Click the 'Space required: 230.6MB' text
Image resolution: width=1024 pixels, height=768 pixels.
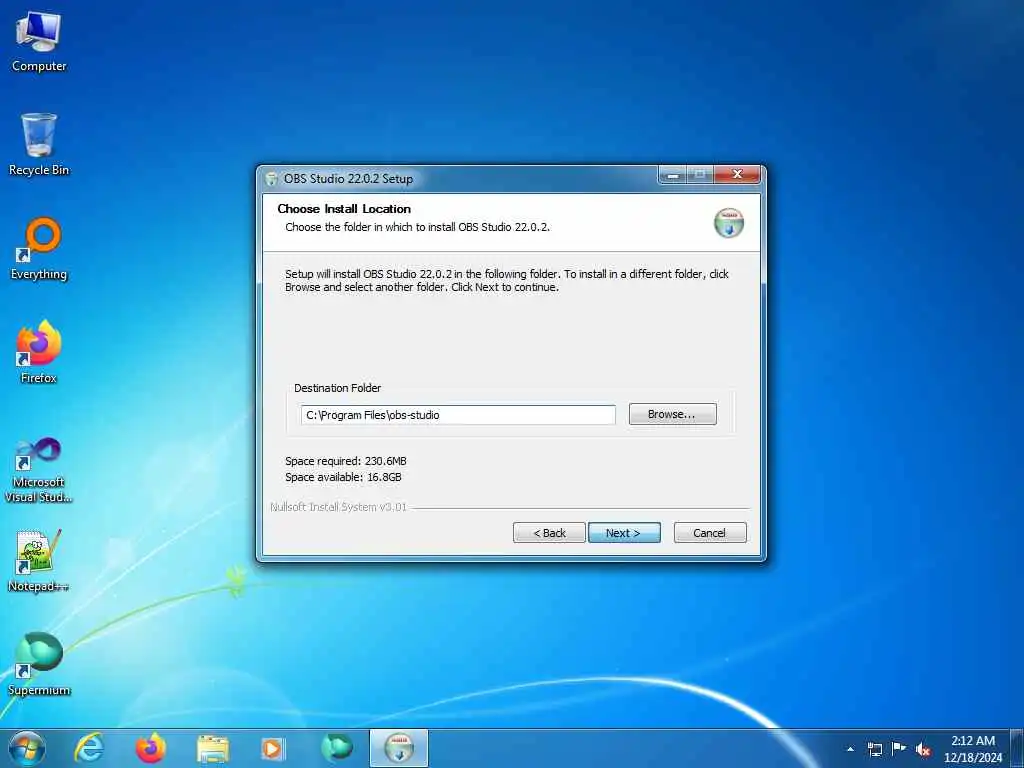tap(345, 461)
